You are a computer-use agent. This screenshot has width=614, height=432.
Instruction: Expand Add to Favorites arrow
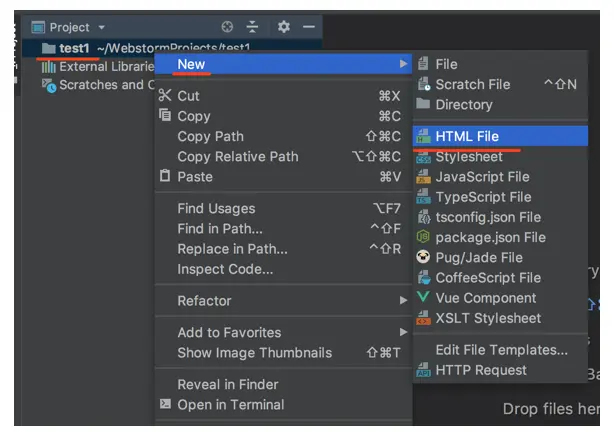point(403,332)
